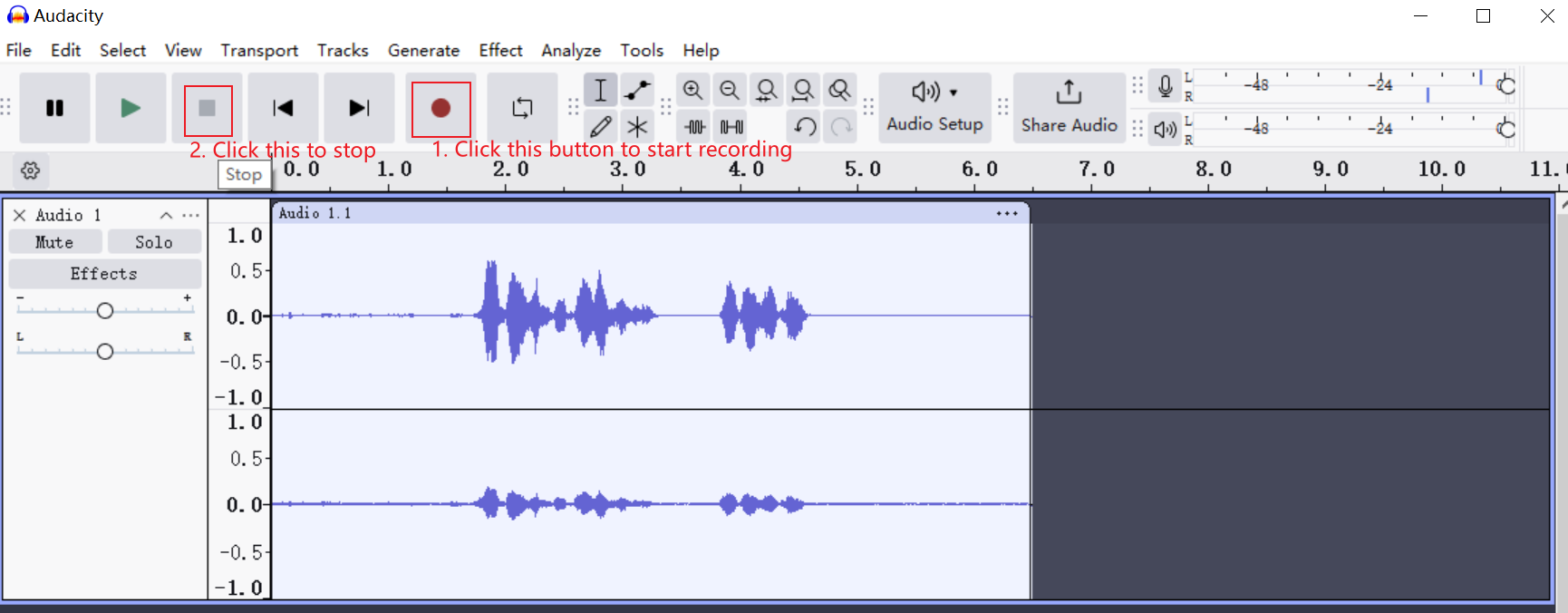Mute the Audio 1 track
Viewport: 1568px width, 613px height.
click(x=54, y=242)
